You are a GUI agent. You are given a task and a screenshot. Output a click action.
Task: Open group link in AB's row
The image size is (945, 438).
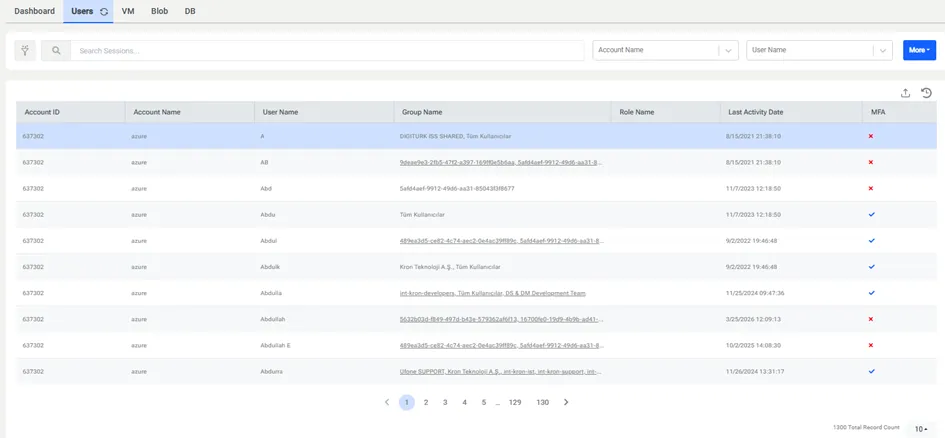(x=501, y=163)
